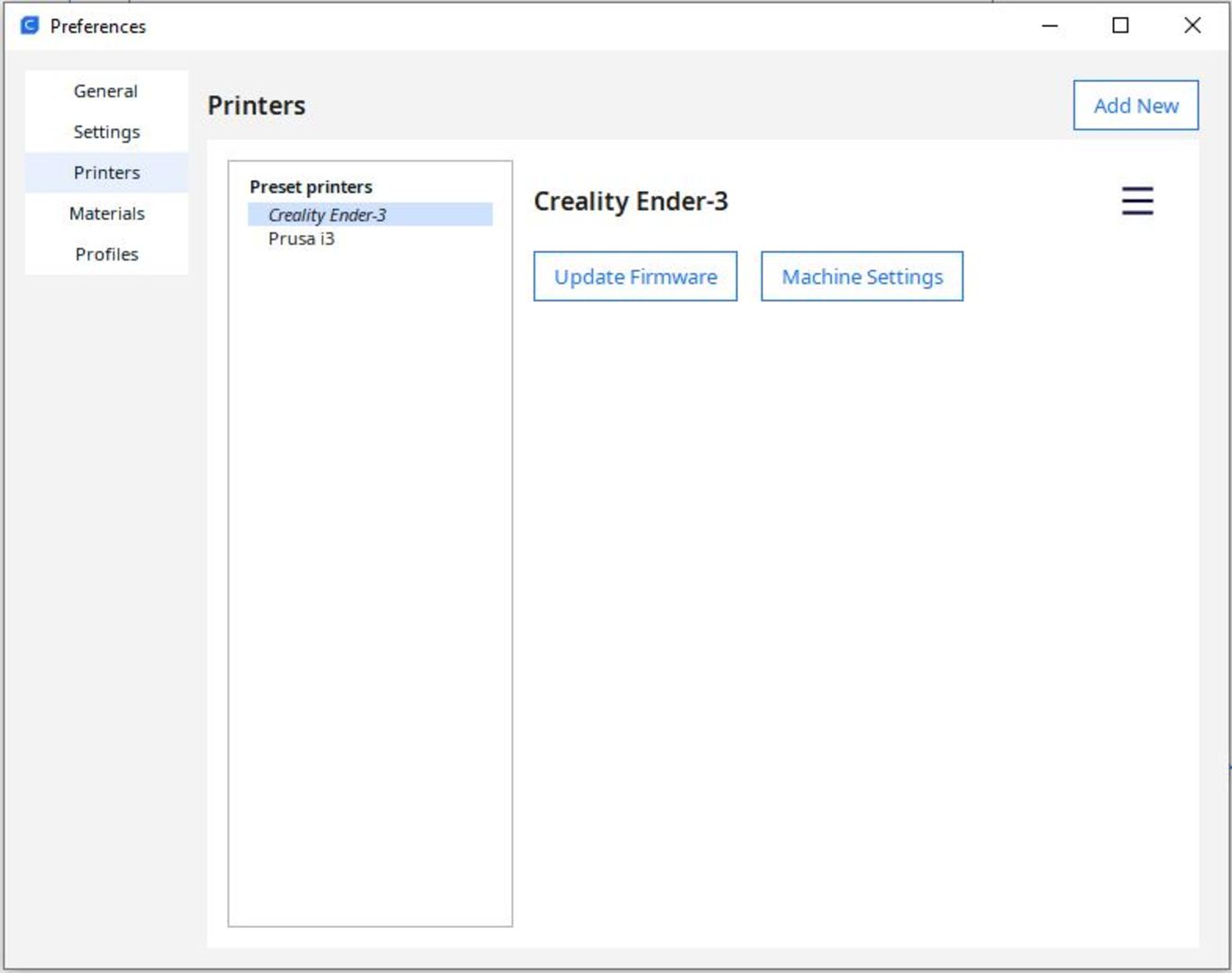Open the General preferences page

click(x=106, y=91)
